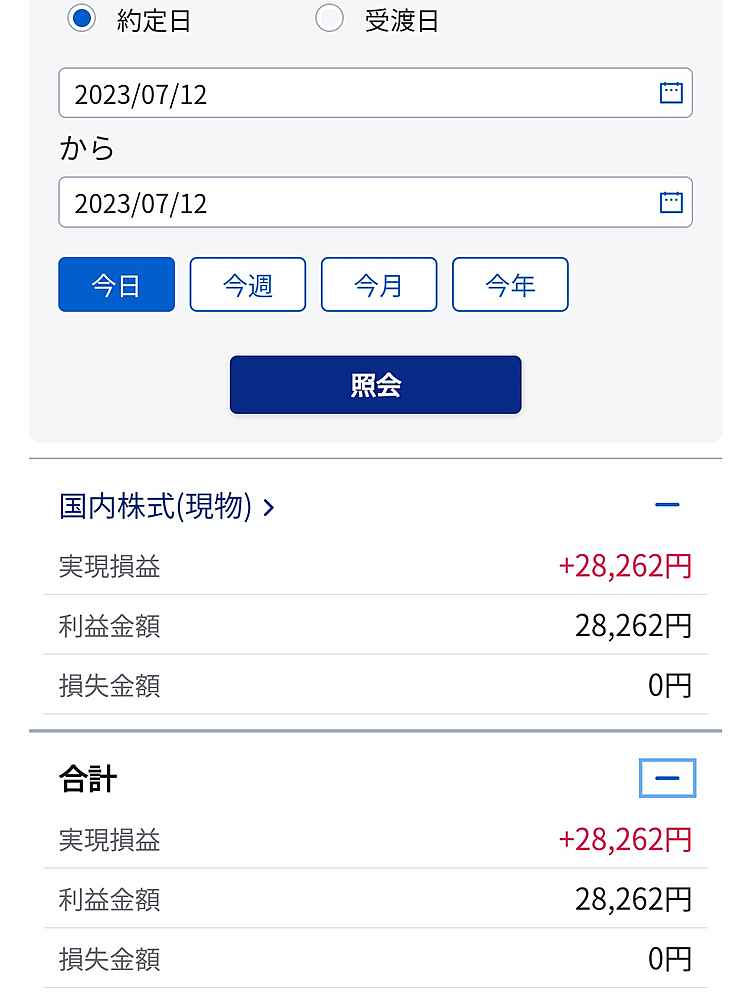Open the start date calendar picker icon
The height and width of the screenshot is (1000, 750).
coord(671,93)
